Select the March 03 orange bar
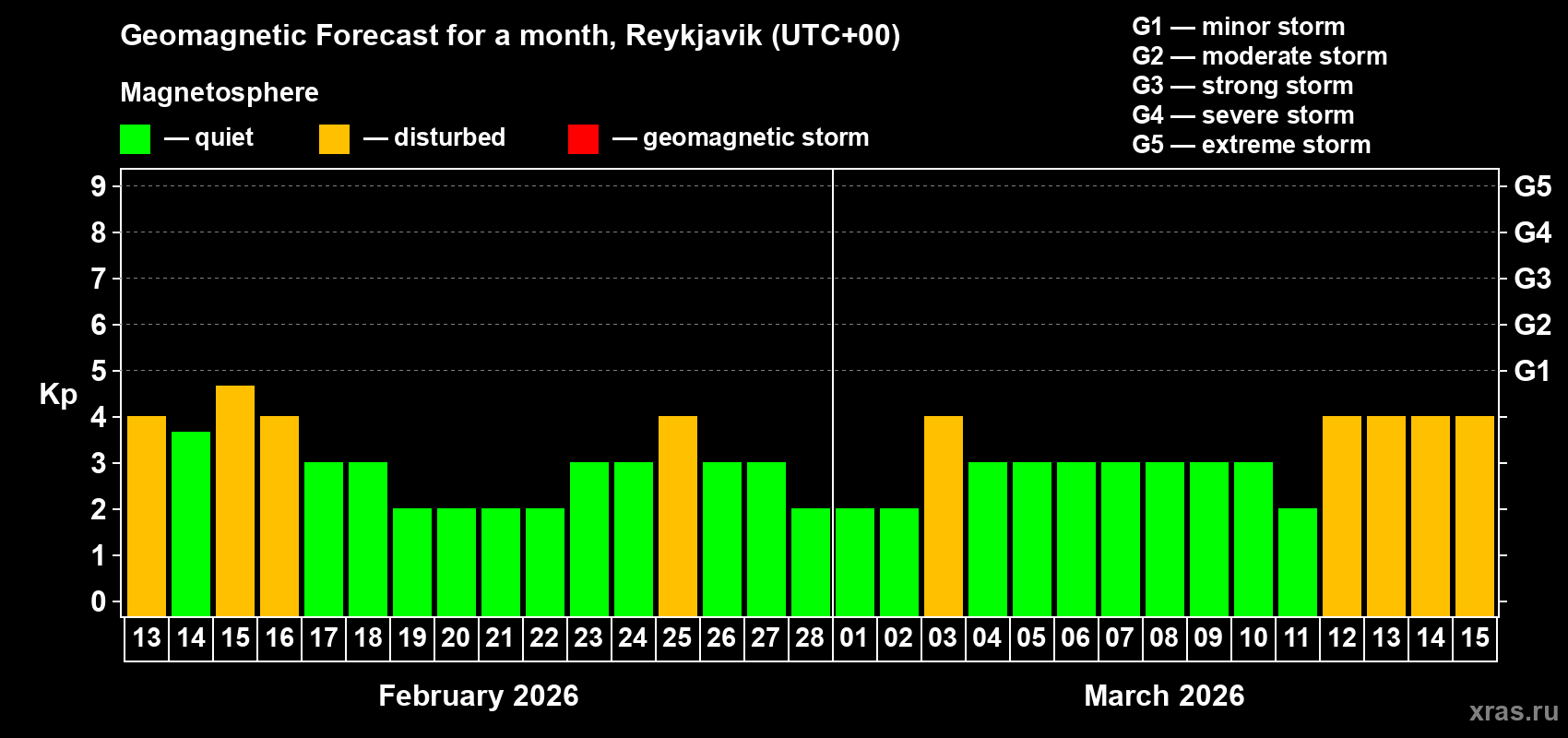This screenshot has width=1568, height=738. point(944,516)
